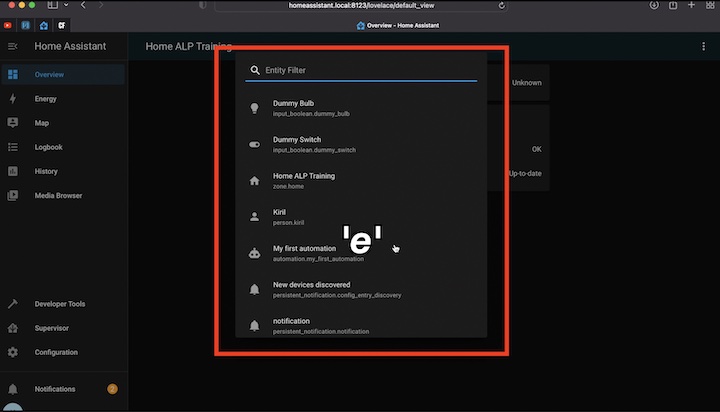Open the Developer Tools hammer icon
The width and height of the screenshot is (720, 412).
tap(13, 304)
